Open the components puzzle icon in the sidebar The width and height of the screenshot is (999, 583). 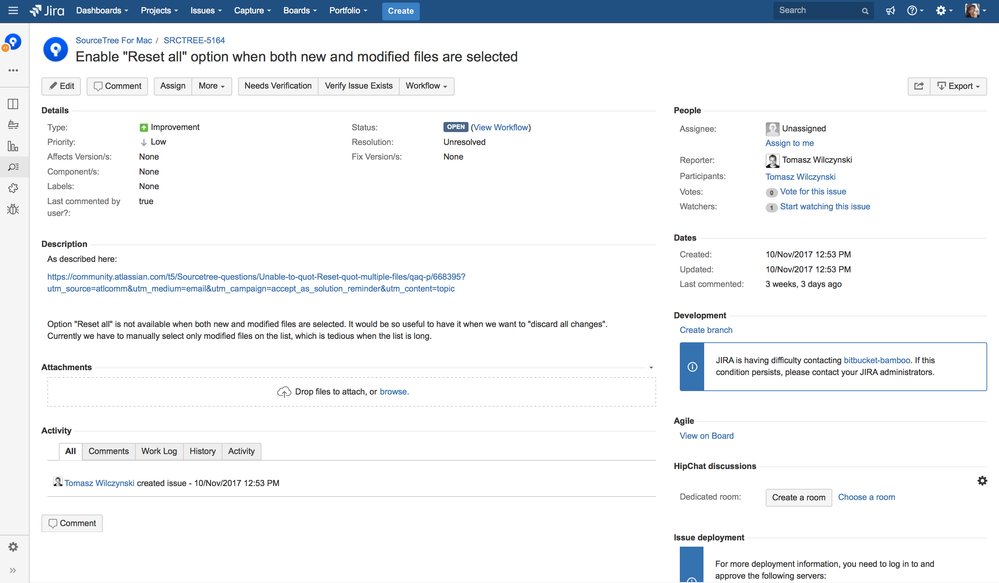pos(13,188)
